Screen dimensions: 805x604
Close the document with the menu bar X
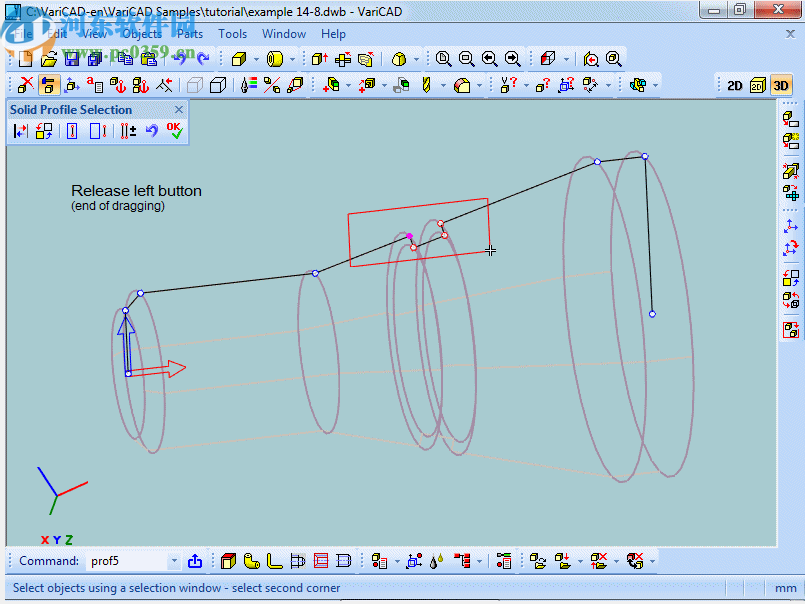pyautogui.click(x=790, y=34)
